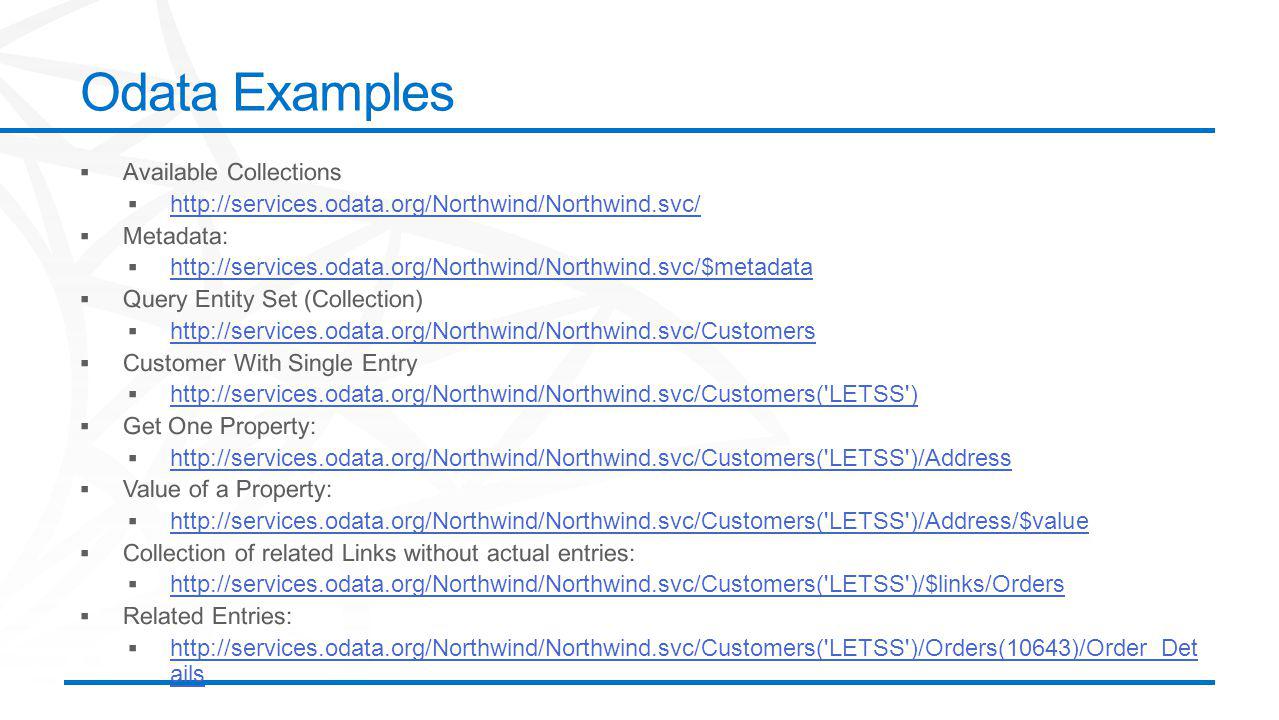
Task: Click the Related Entries: heading
Action: click(207, 616)
